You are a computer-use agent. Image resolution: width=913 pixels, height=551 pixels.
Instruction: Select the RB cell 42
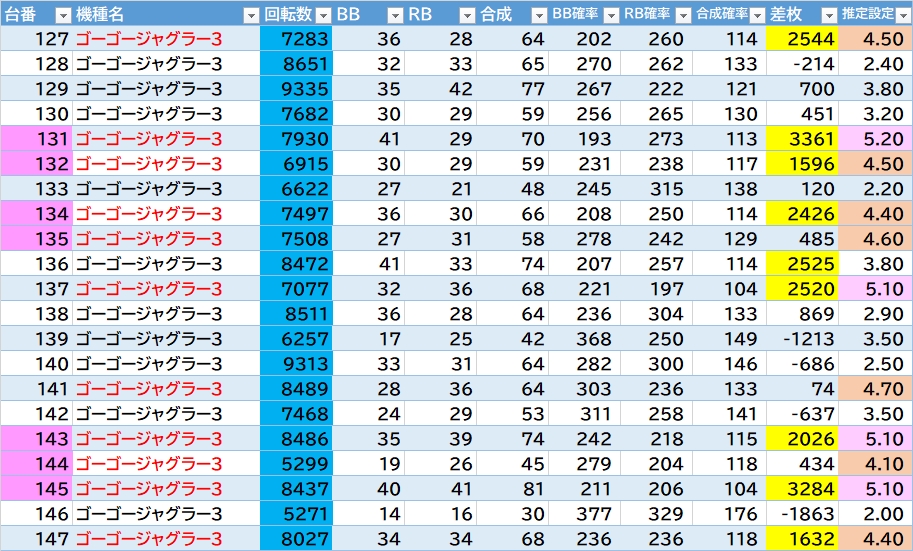pyautogui.click(x=440, y=89)
